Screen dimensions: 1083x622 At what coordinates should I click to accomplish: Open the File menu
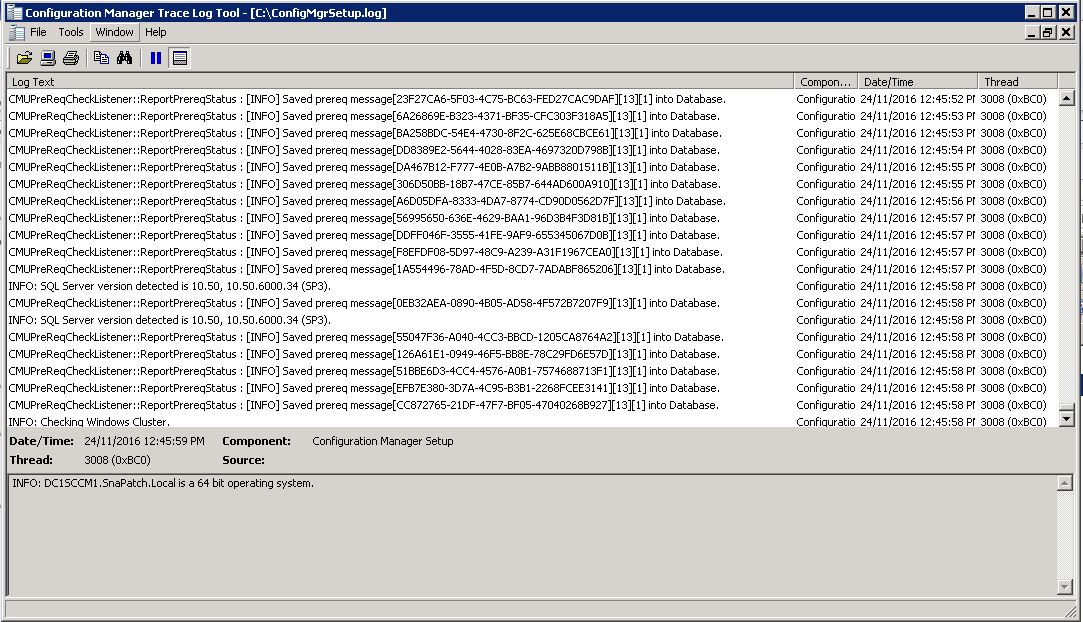[x=38, y=32]
